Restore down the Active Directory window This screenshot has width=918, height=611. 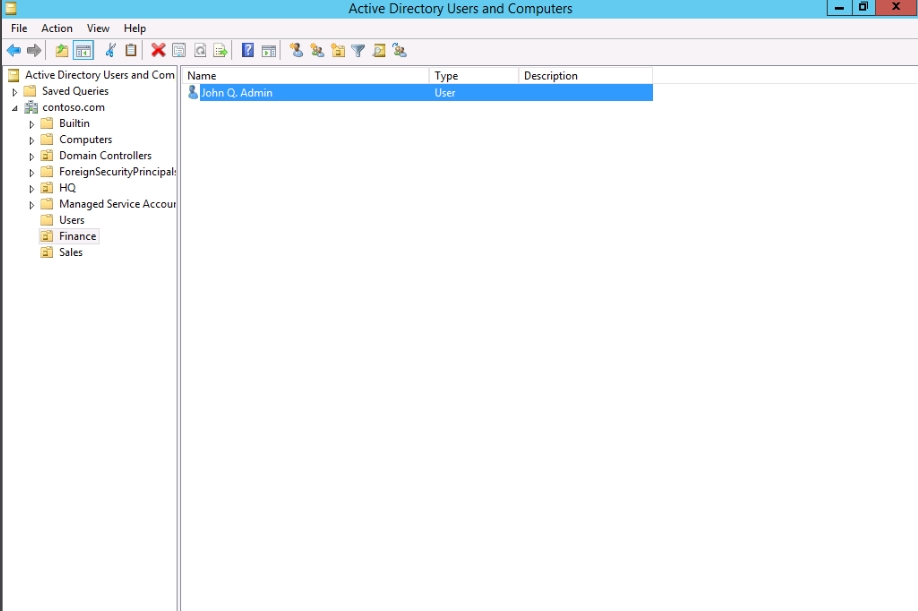[863, 8]
